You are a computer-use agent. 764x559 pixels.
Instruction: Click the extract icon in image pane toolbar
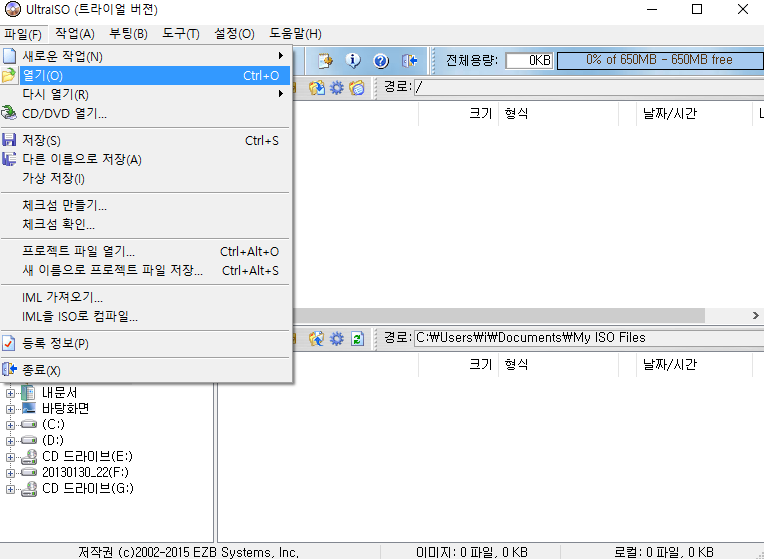[317, 88]
